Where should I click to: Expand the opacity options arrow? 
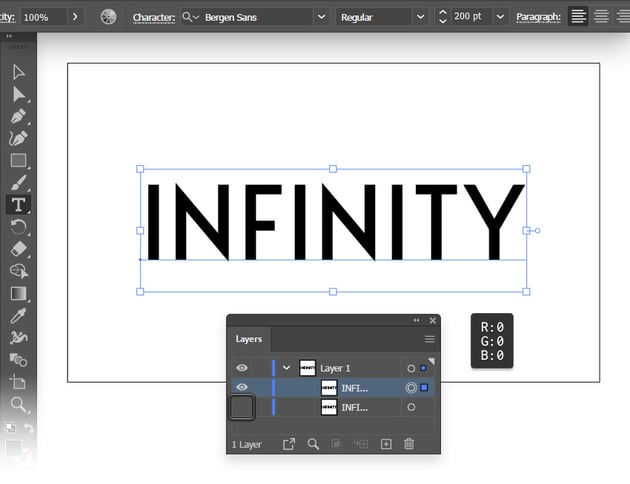75,17
